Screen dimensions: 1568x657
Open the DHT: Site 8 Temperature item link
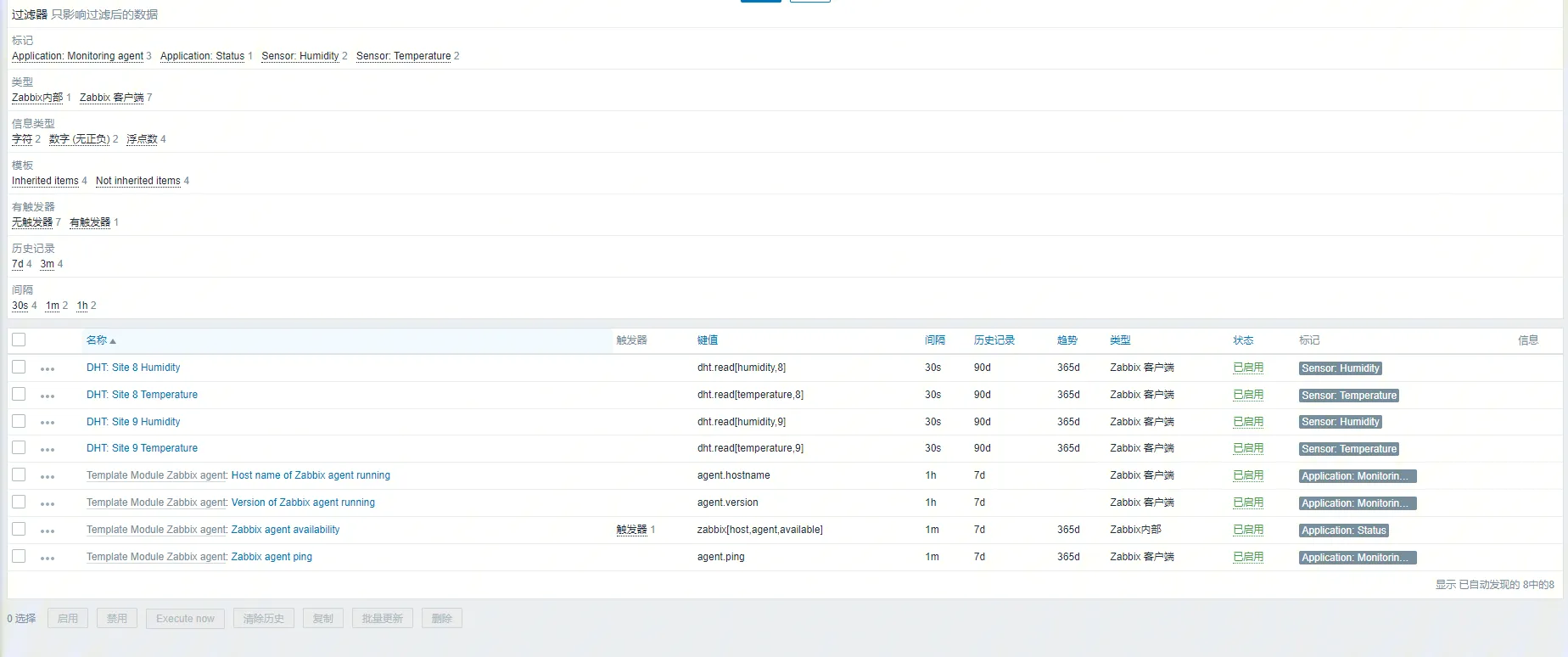click(x=142, y=395)
